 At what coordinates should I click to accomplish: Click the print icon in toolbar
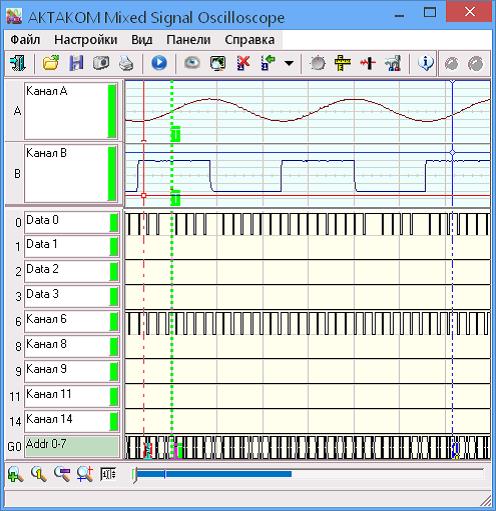126,63
